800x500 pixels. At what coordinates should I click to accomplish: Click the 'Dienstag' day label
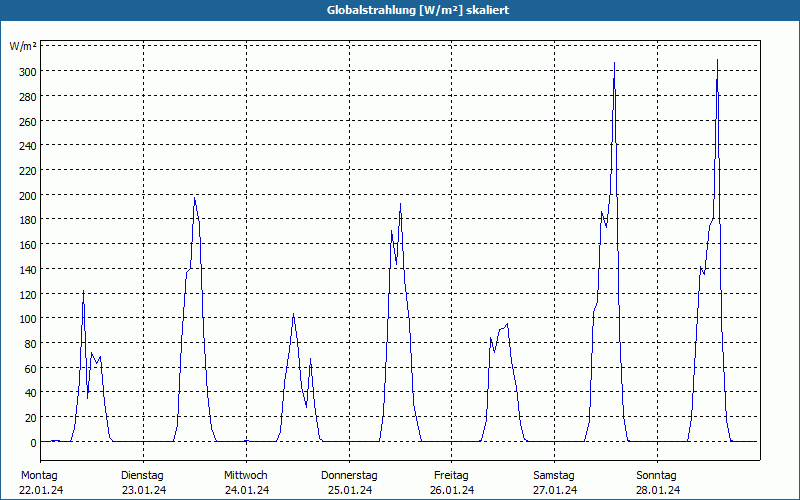click(142, 475)
